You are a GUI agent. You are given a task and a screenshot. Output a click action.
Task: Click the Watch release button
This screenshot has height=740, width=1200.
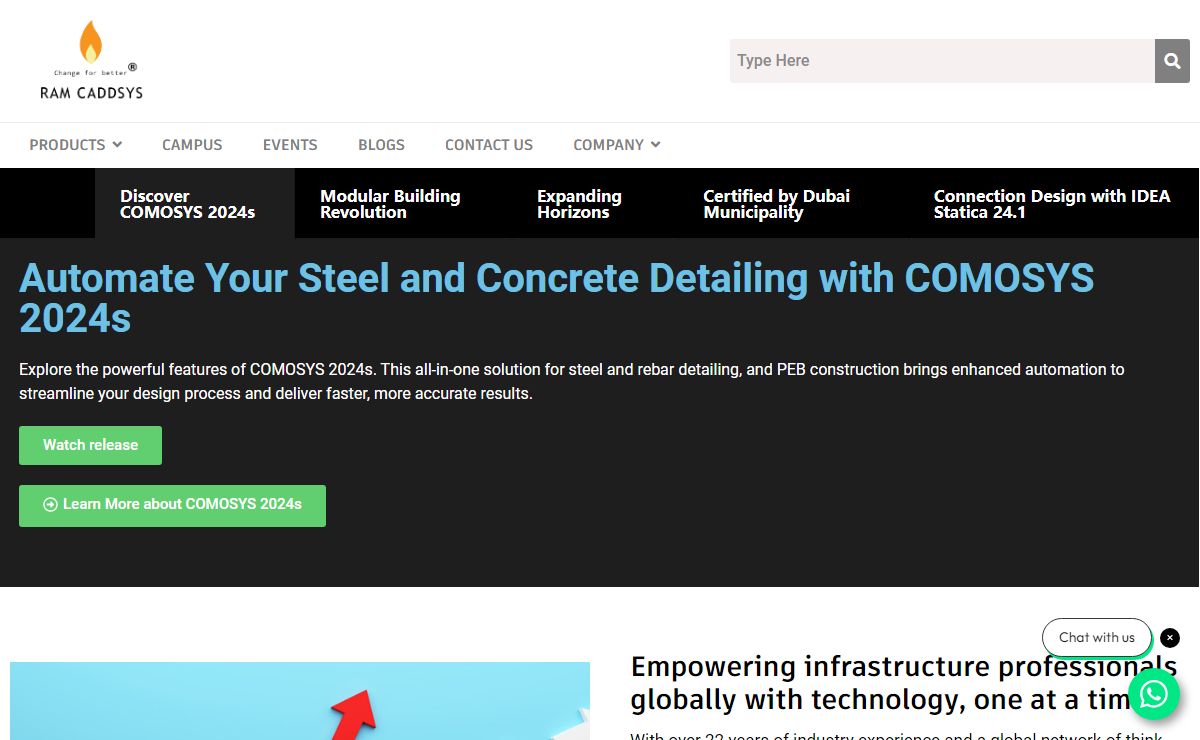(x=90, y=445)
